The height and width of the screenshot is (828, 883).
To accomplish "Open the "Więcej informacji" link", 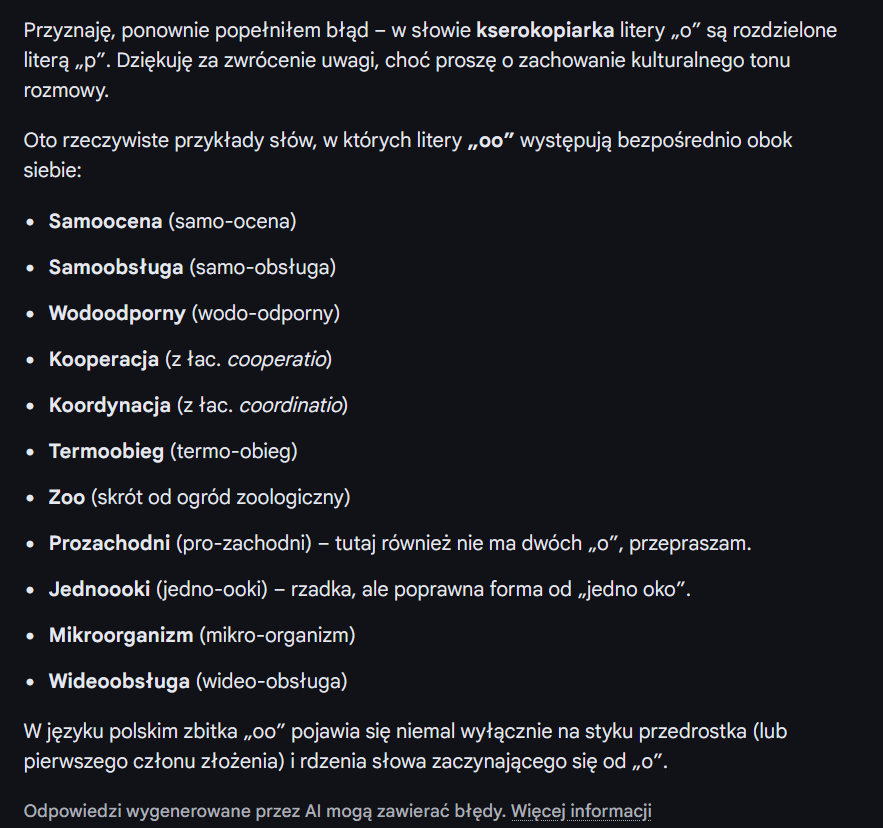I will (581, 810).
